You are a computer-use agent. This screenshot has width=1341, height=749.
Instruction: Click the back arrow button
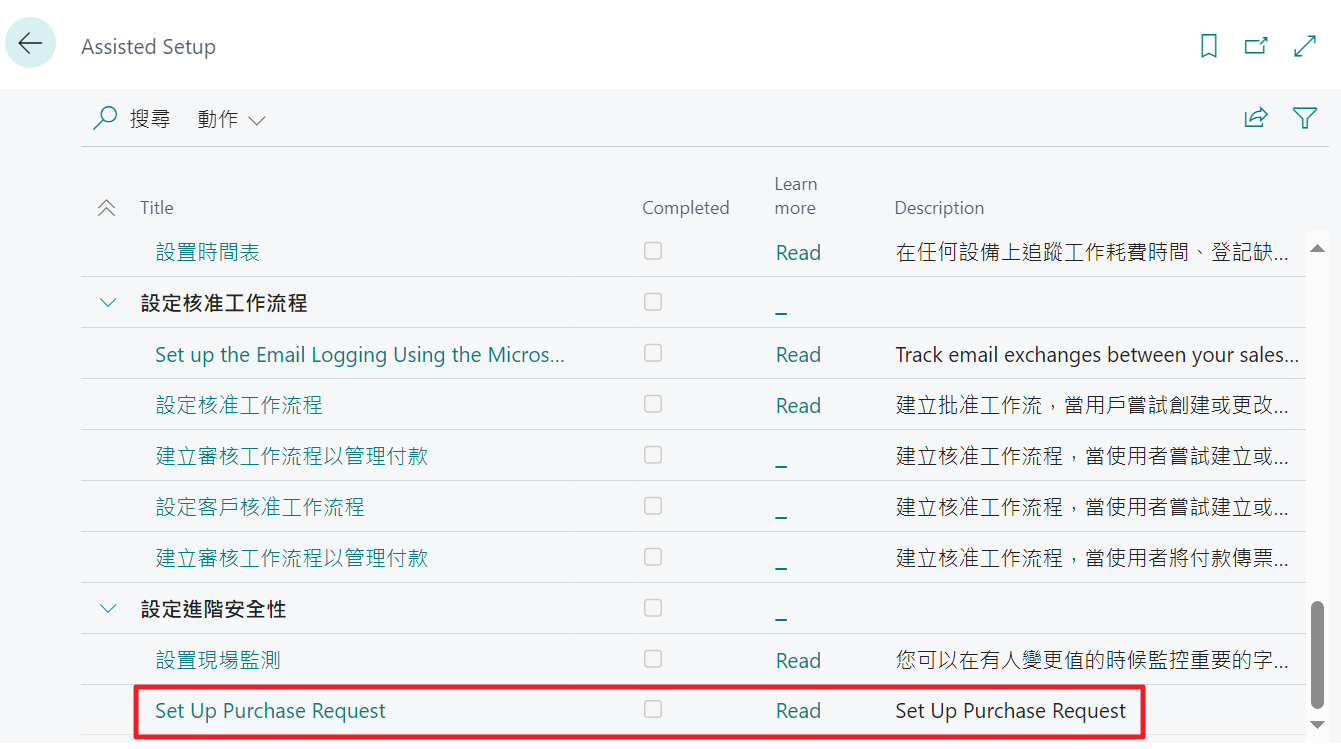[30, 43]
